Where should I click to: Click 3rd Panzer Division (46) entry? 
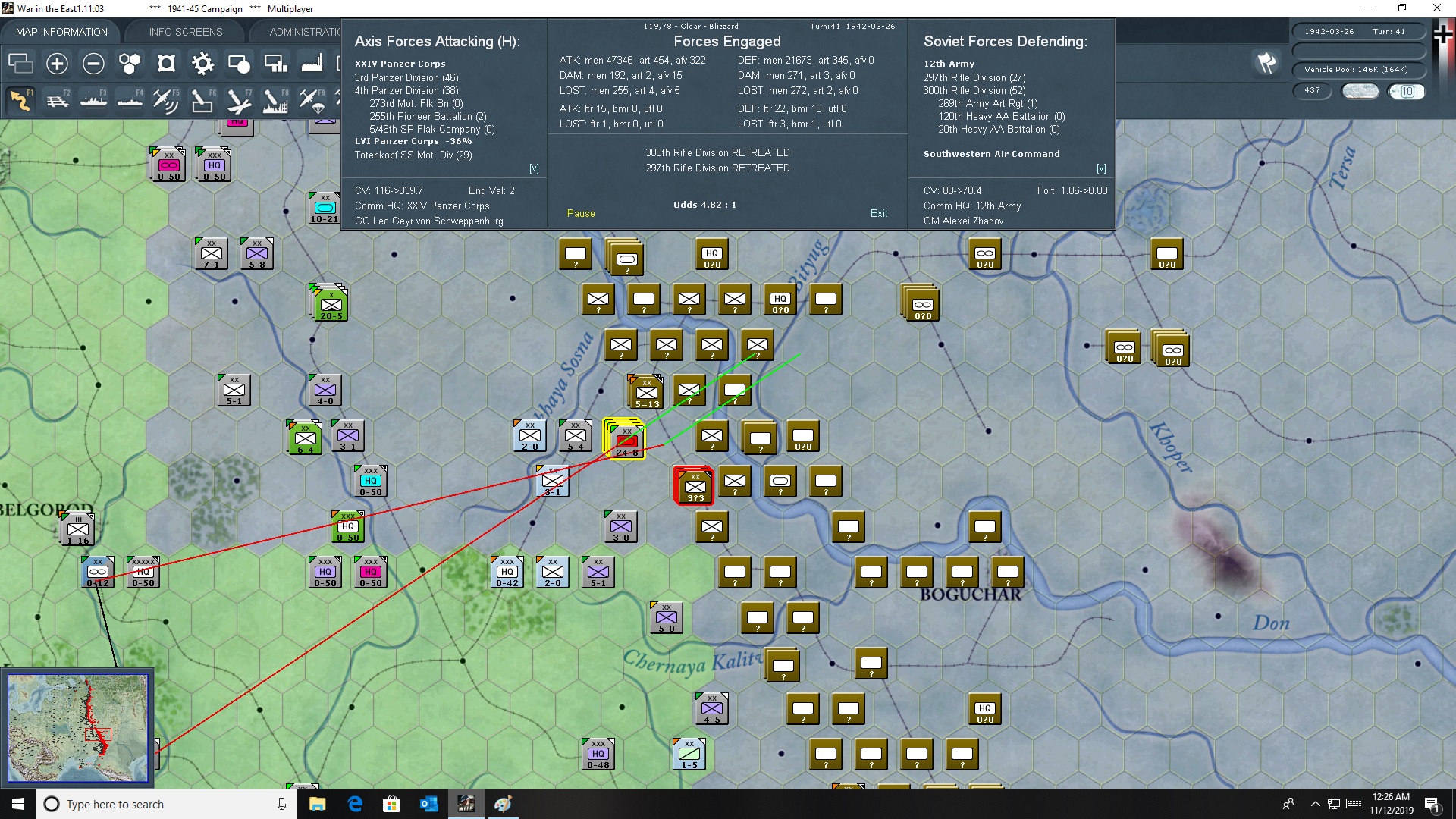406,77
